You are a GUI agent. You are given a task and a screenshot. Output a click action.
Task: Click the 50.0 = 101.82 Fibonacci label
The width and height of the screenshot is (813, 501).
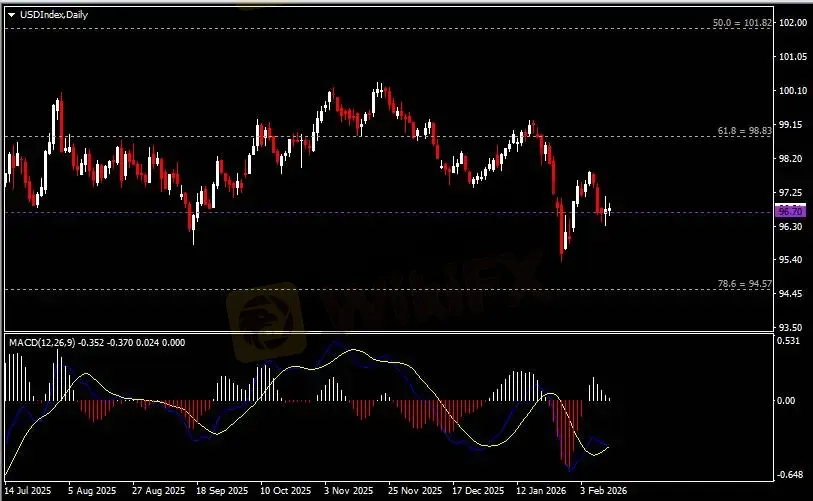pyautogui.click(x=741, y=22)
